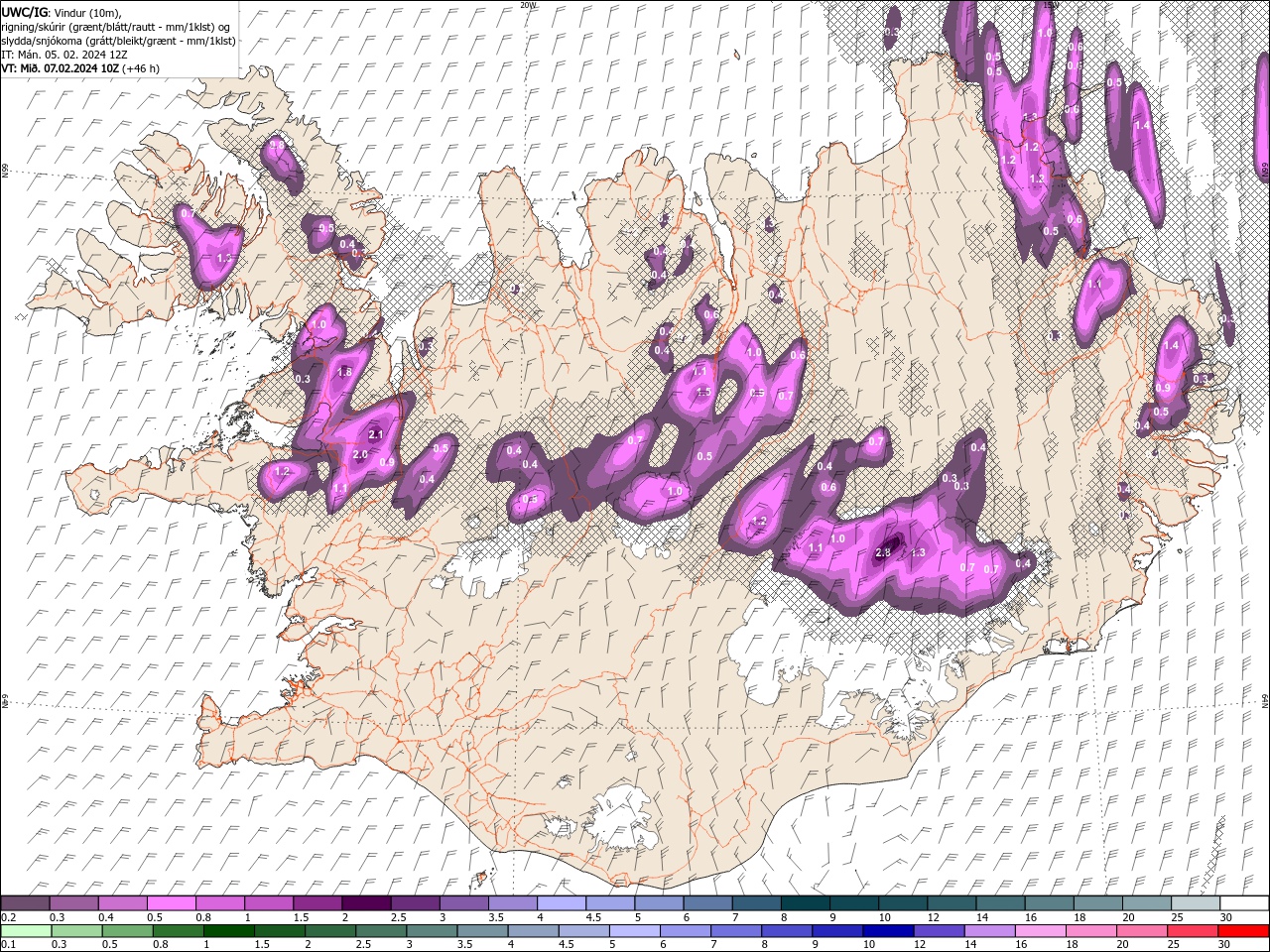
Task: Select the 6–7 slate blue swatch, upper legend row
Action: click(708, 902)
